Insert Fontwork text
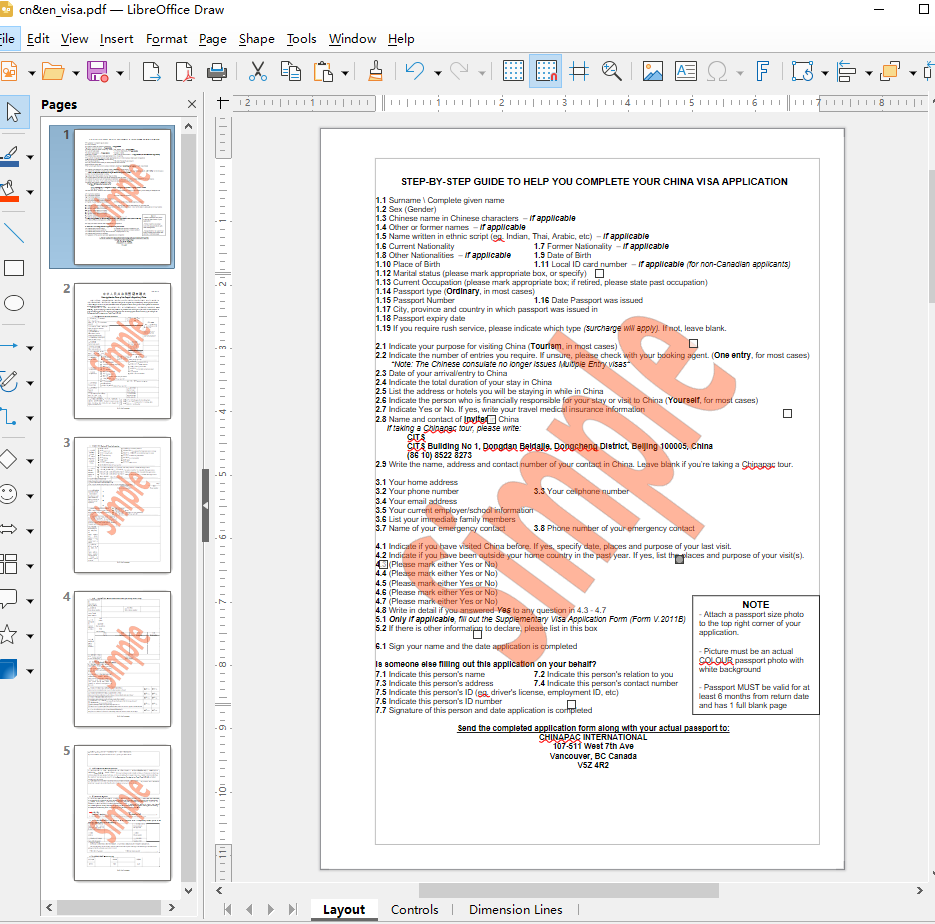The width and height of the screenshot is (935, 924). pyautogui.click(x=762, y=72)
